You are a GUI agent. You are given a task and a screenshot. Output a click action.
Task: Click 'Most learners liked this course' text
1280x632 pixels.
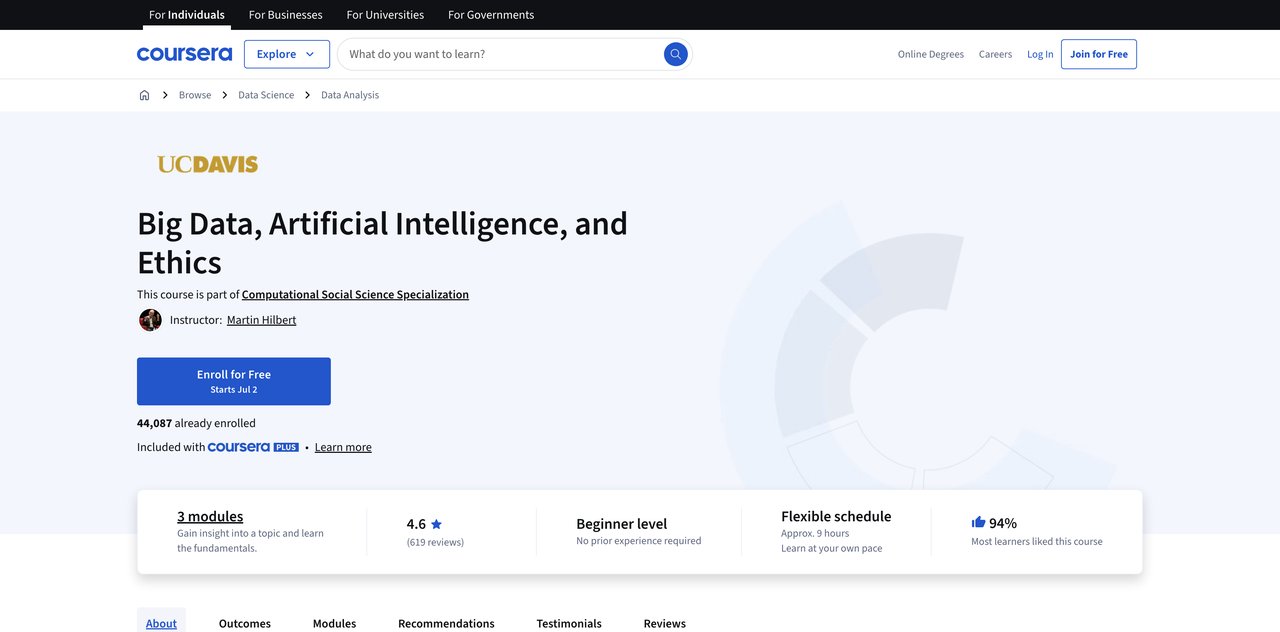pyautogui.click(x=1037, y=541)
